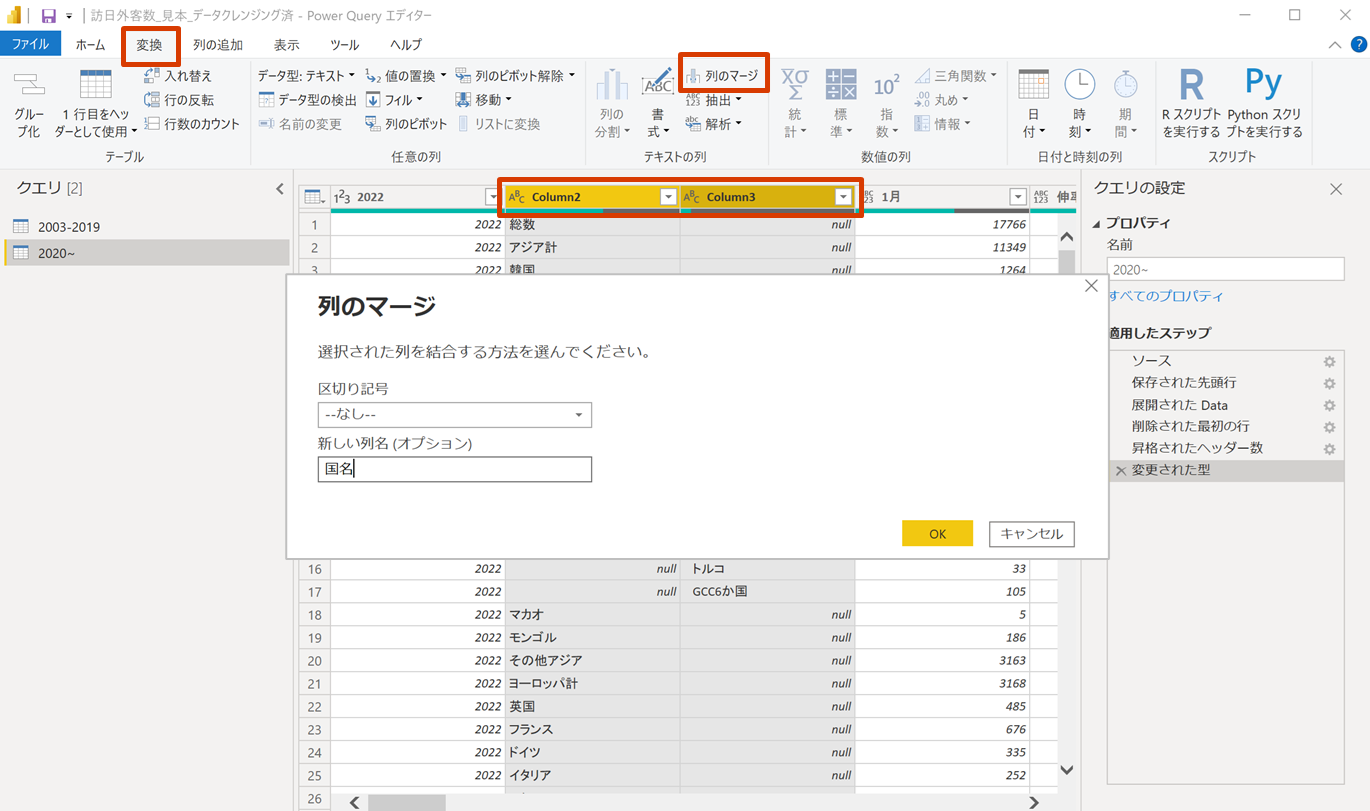The image size is (1370, 811).
Task: Open the separator (区切り記号) combo box
Action: (x=455, y=414)
